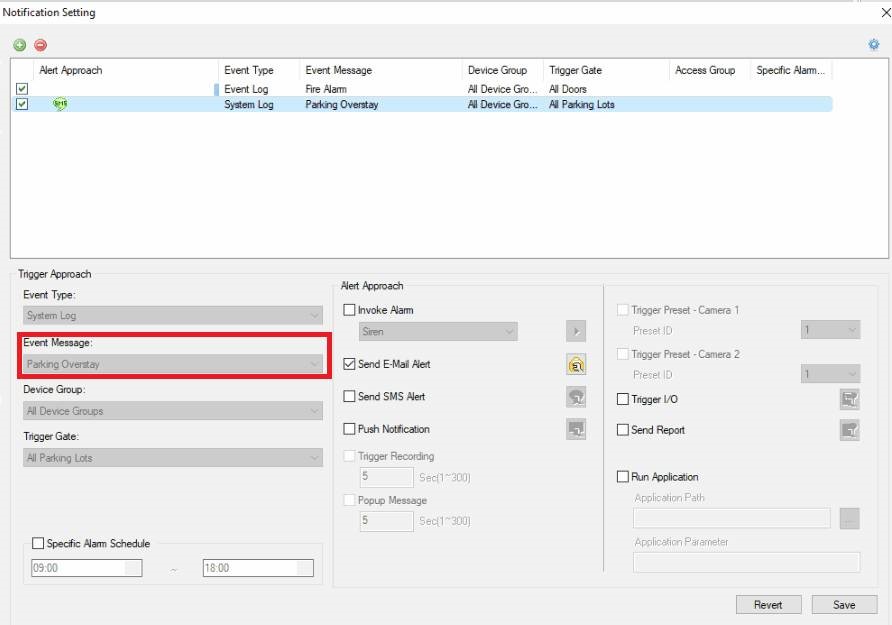The width and height of the screenshot is (892, 625).
Task: Open the Siren alarm sound dropdown
Action: 439,332
